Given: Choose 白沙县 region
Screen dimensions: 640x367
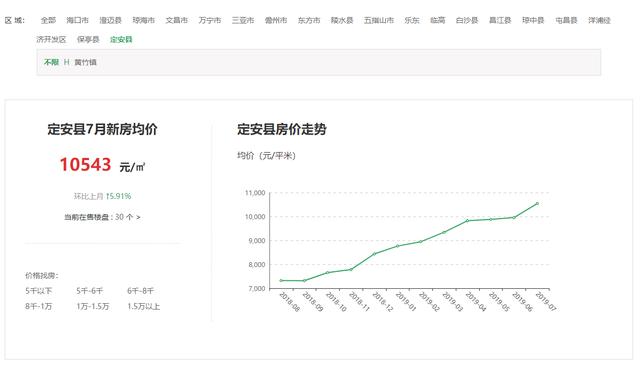Looking at the screenshot, I should 467,20.
